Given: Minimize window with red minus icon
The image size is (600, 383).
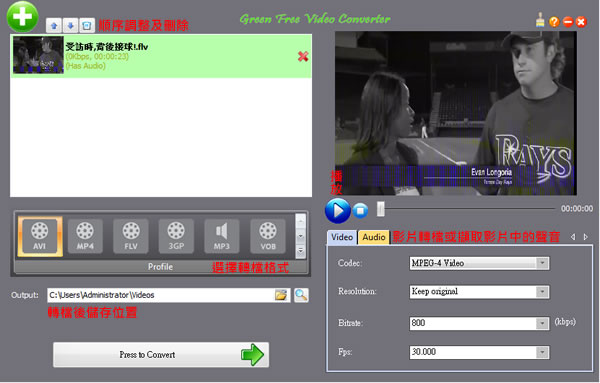Looking at the screenshot, I should (x=568, y=22).
